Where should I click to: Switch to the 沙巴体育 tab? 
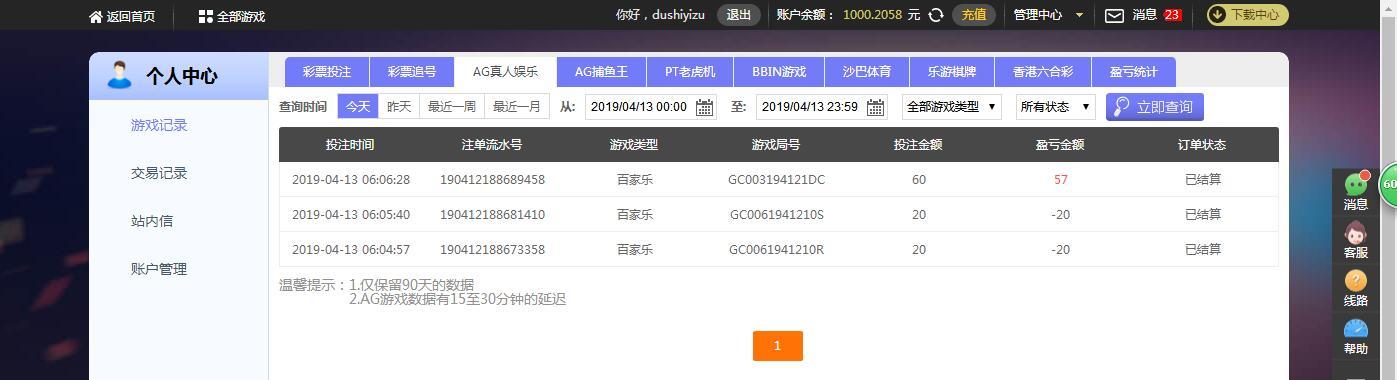pos(867,72)
